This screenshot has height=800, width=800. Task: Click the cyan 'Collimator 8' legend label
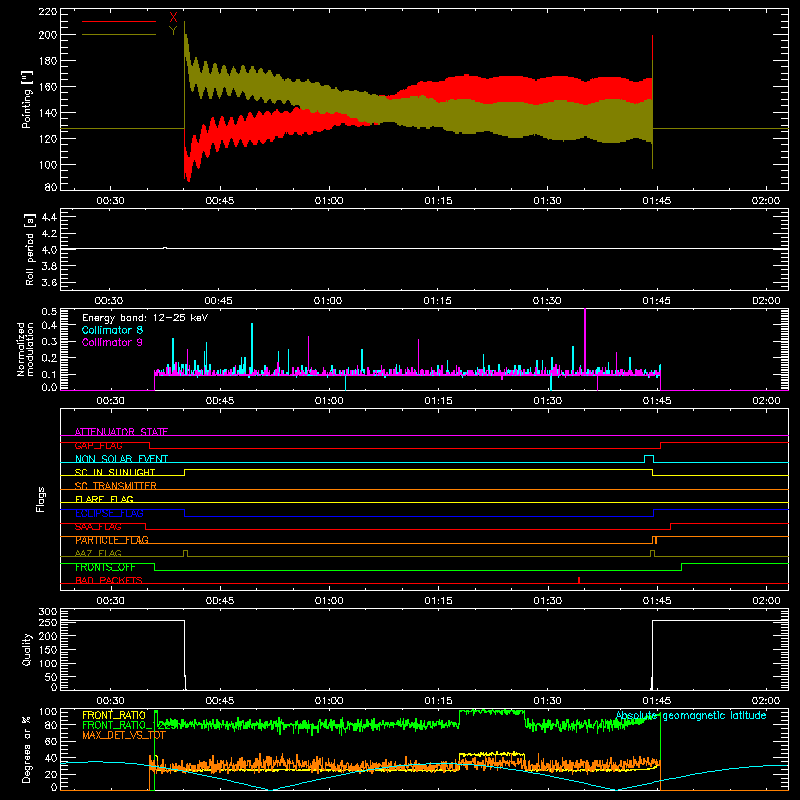(x=112, y=330)
